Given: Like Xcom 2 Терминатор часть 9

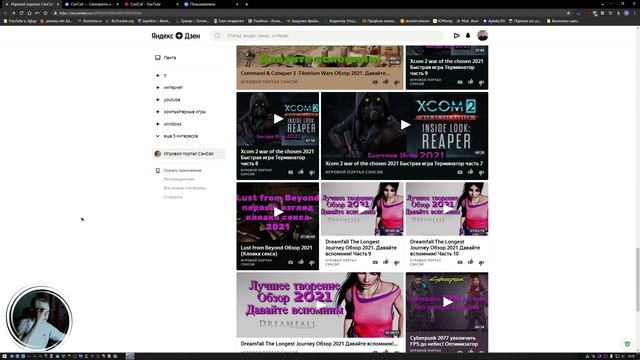Looking at the screenshot, I should (x=471, y=82).
